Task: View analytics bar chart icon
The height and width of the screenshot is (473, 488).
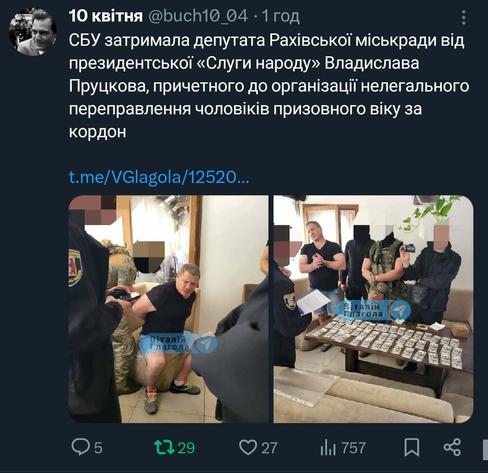Action: [328, 447]
